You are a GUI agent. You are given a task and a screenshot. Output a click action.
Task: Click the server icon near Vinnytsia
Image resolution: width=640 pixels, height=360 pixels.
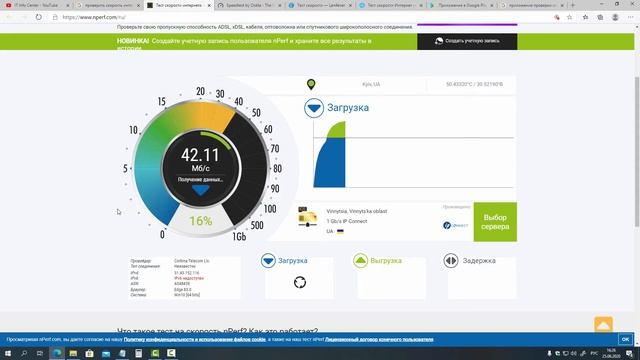tap(307, 217)
